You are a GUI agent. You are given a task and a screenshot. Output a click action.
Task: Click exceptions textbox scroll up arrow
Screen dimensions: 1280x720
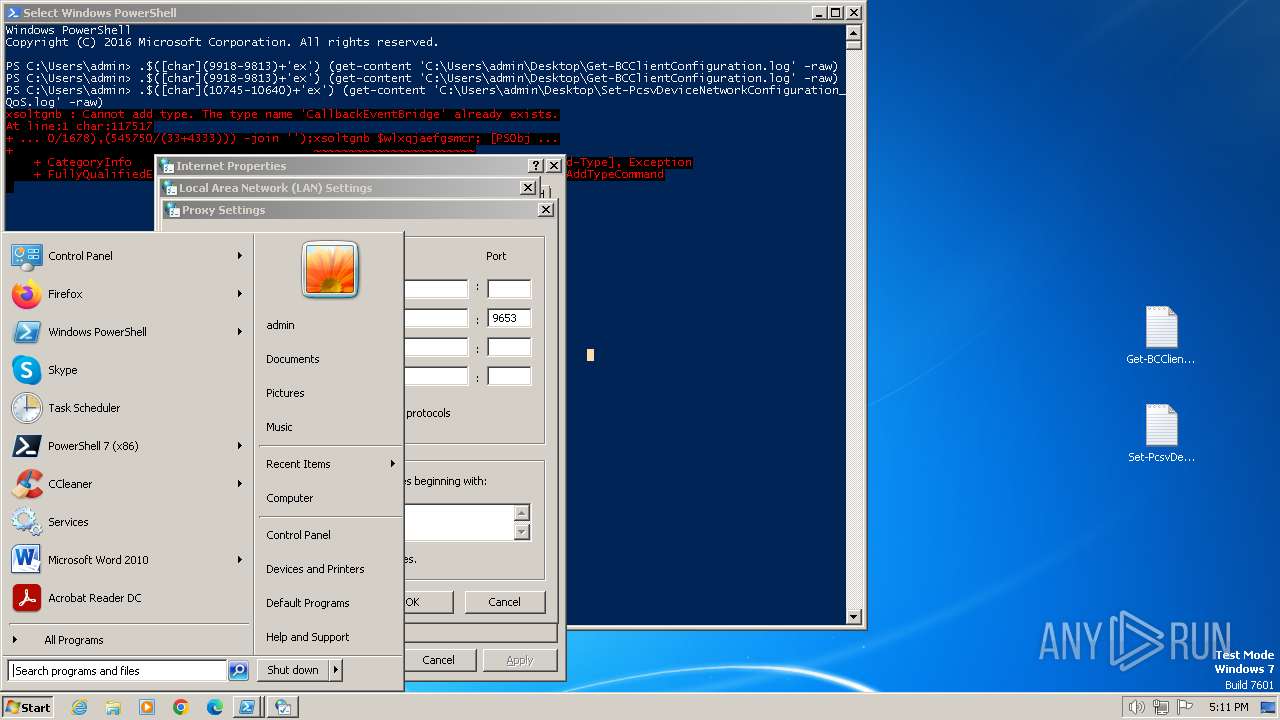coord(521,513)
